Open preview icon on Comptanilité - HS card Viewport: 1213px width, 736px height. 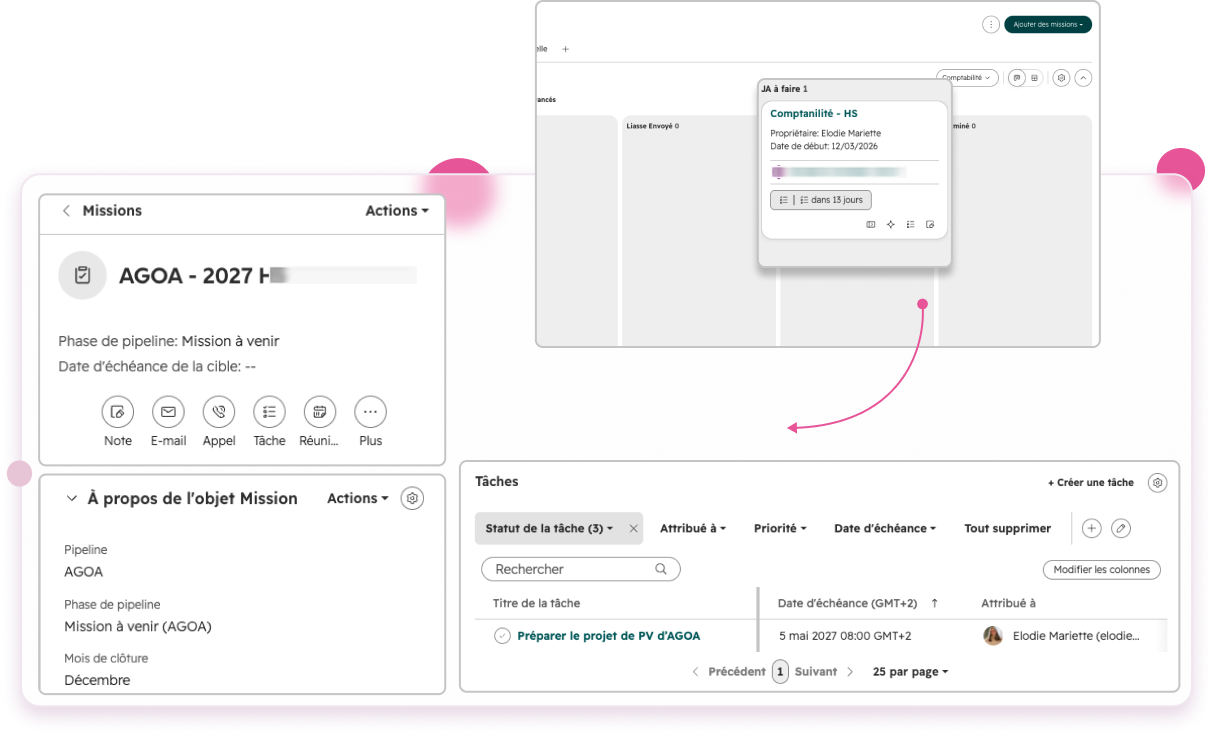pos(871,225)
